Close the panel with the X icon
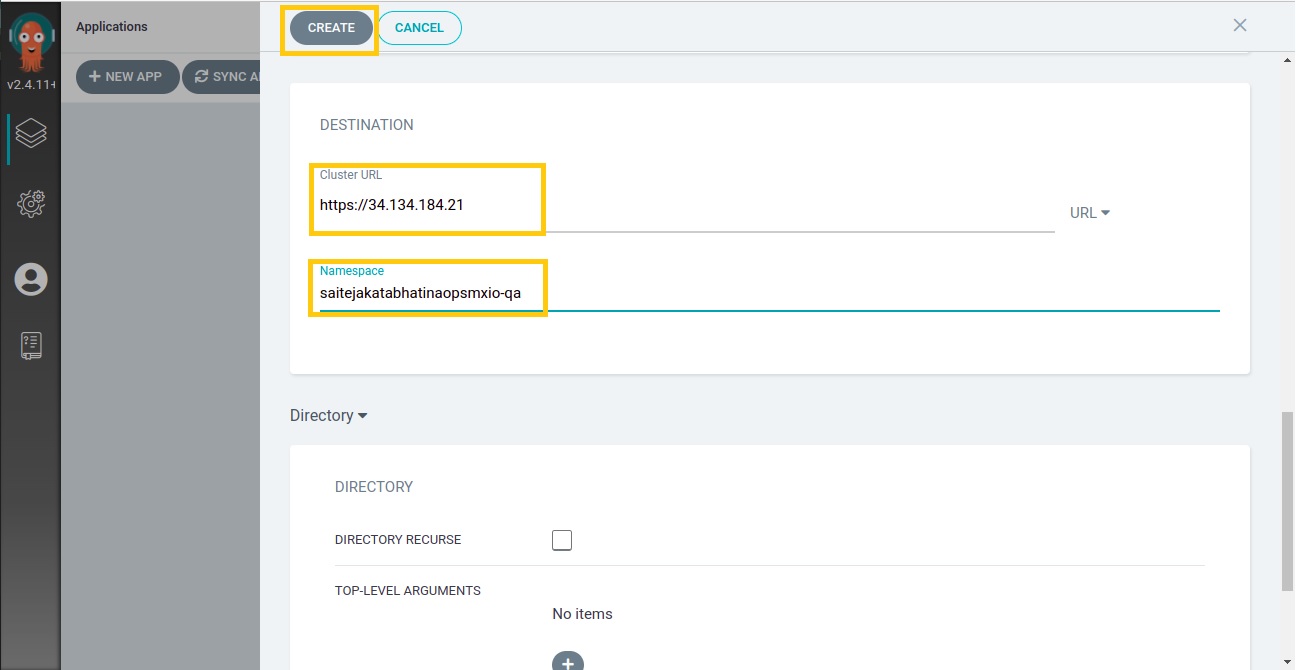This screenshot has height=670, width=1296. click(x=1240, y=25)
